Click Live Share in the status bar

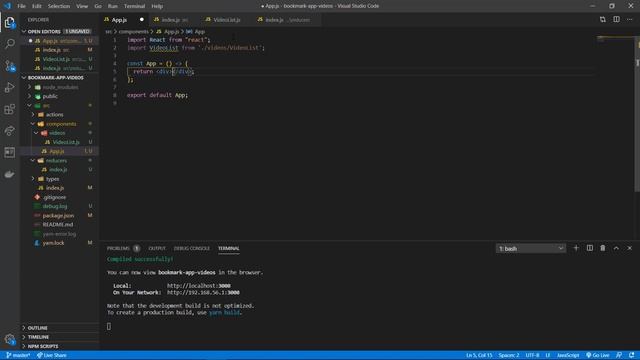point(52,355)
